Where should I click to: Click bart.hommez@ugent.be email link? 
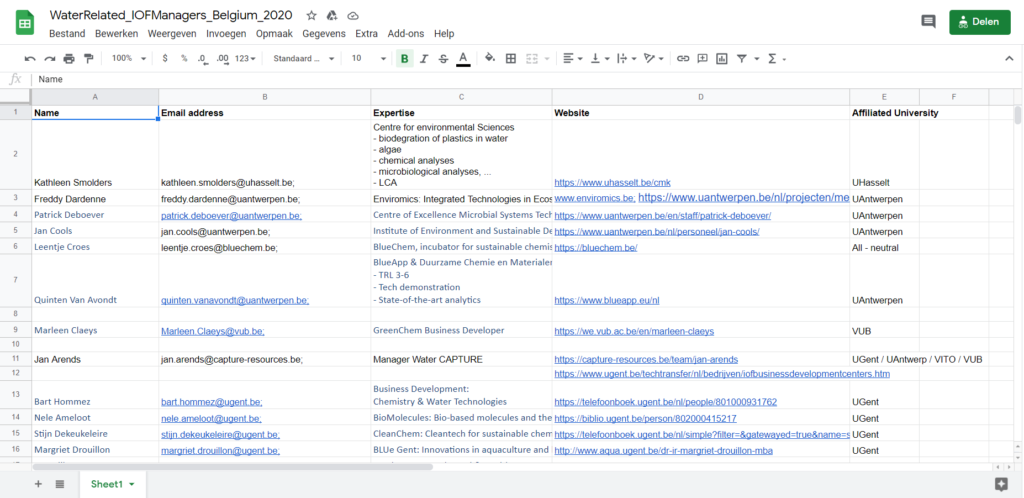[212, 402]
